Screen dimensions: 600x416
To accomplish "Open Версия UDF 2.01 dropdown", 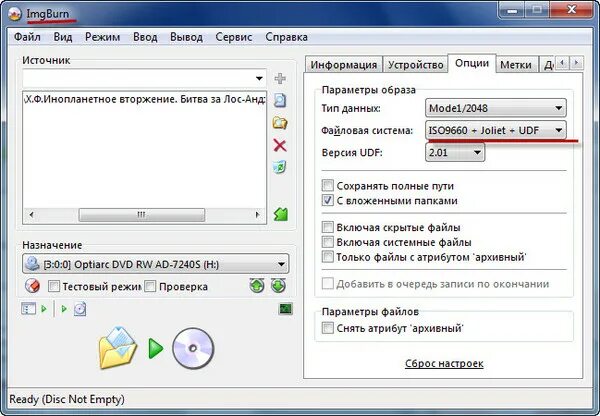I will (455, 152).
